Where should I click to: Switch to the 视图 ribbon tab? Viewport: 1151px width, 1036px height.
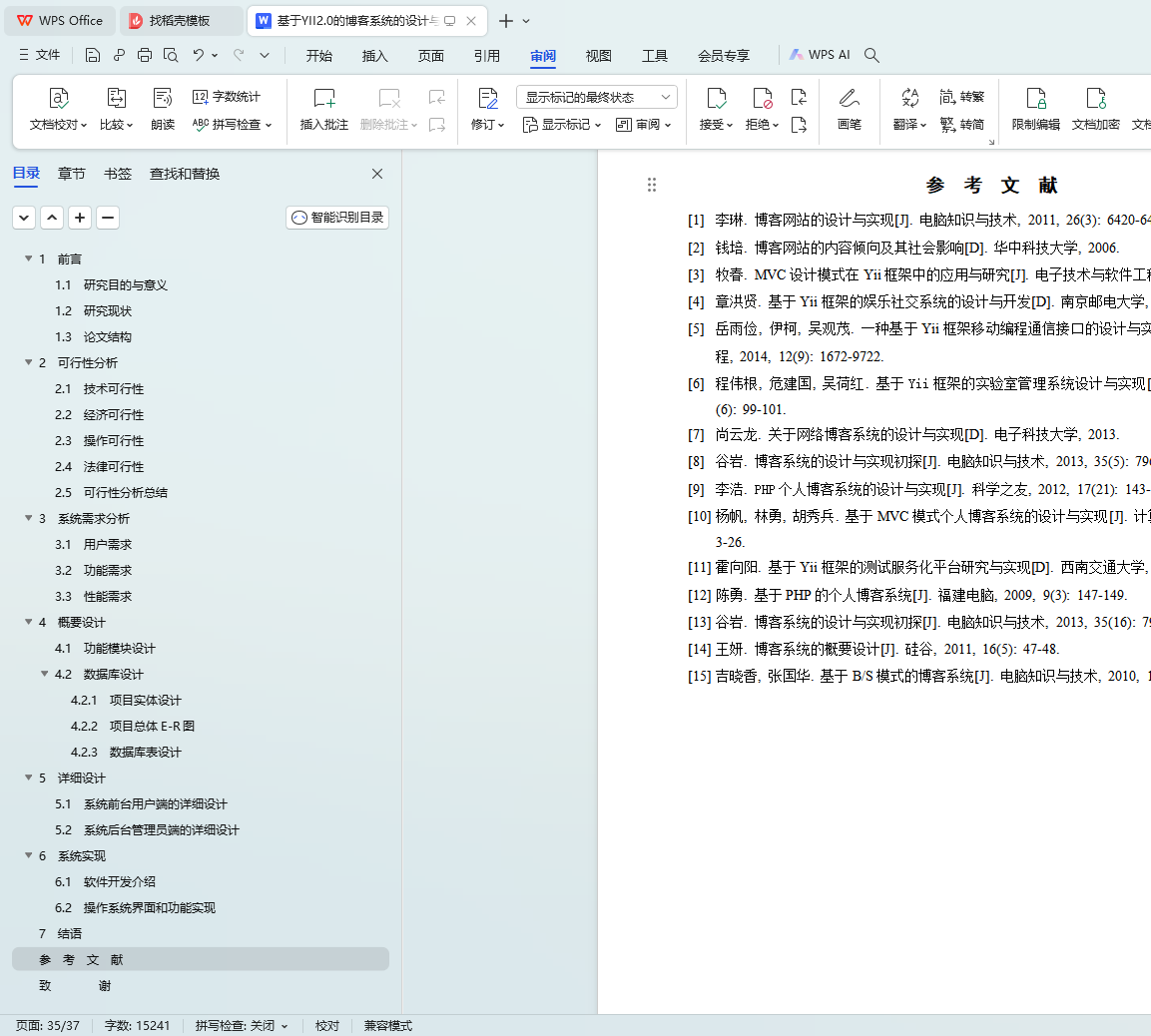(x=598, y=56)
